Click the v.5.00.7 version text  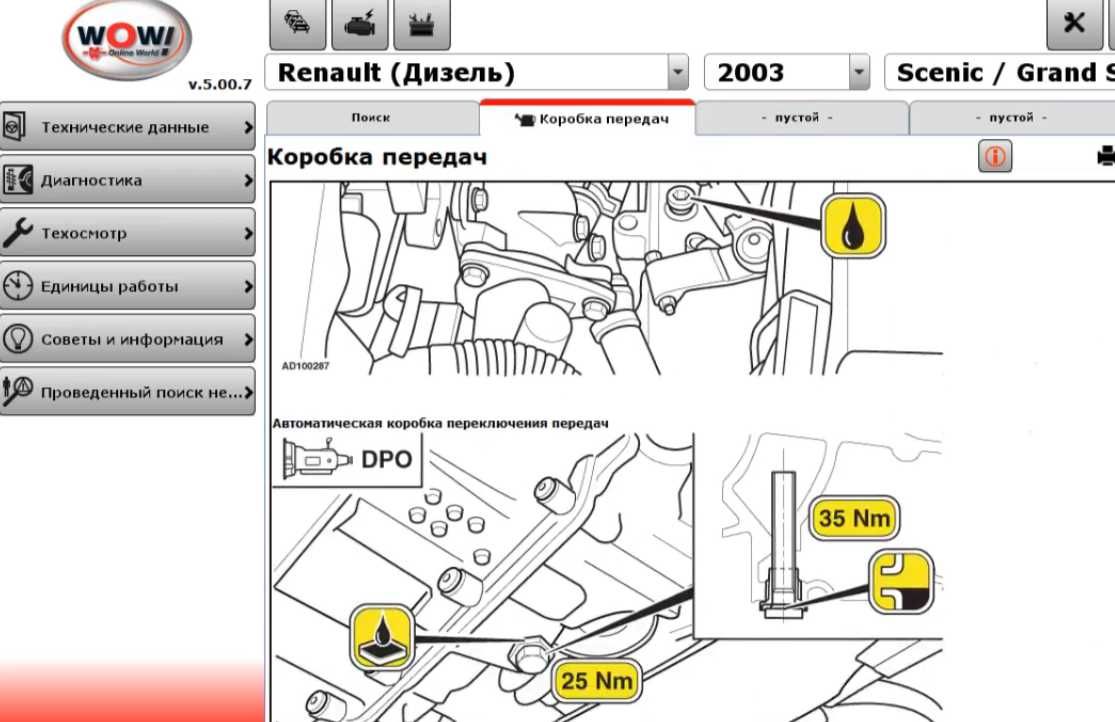(220, 84)
